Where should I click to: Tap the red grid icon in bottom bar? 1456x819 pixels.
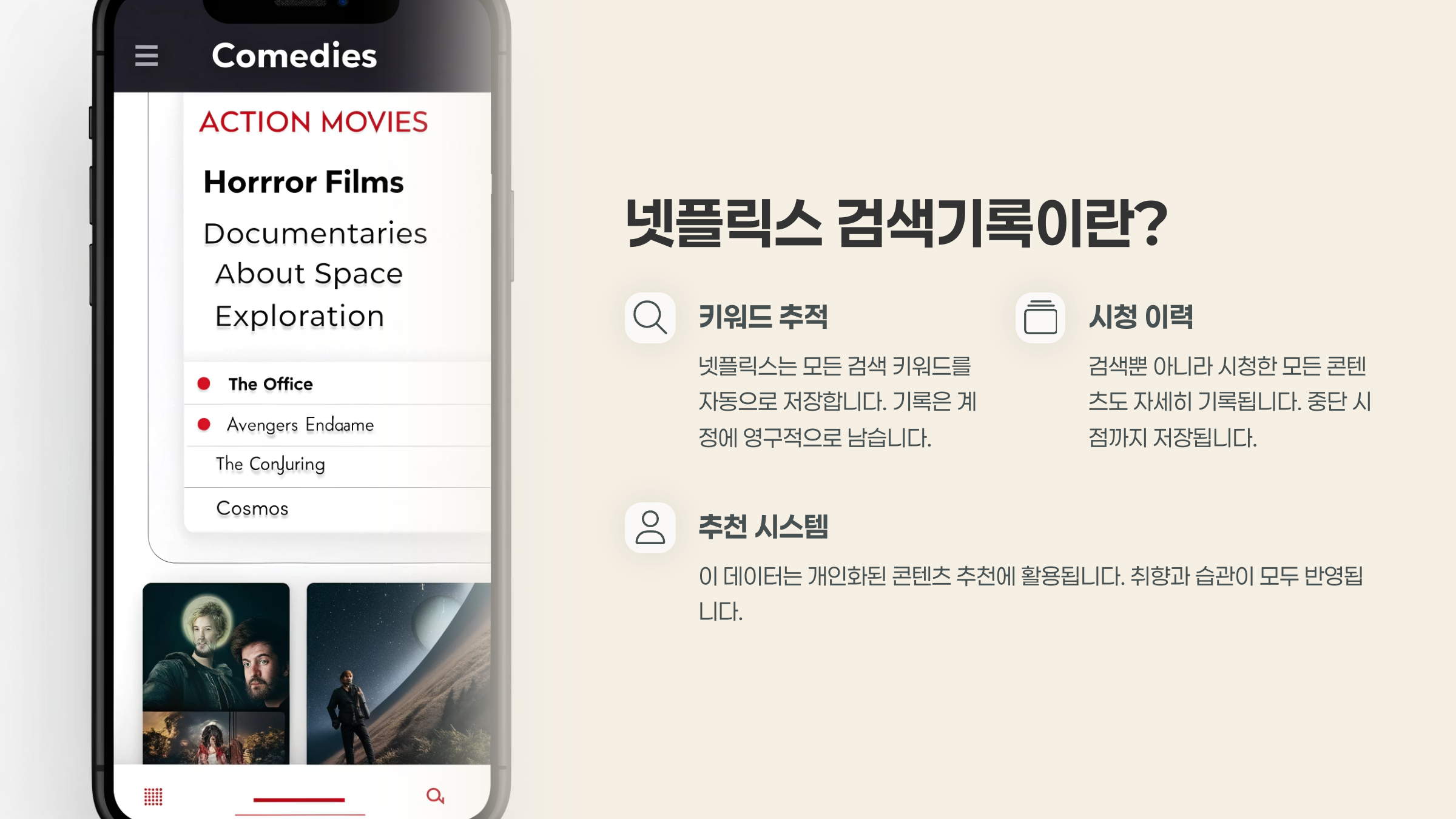tap(153, 797)
